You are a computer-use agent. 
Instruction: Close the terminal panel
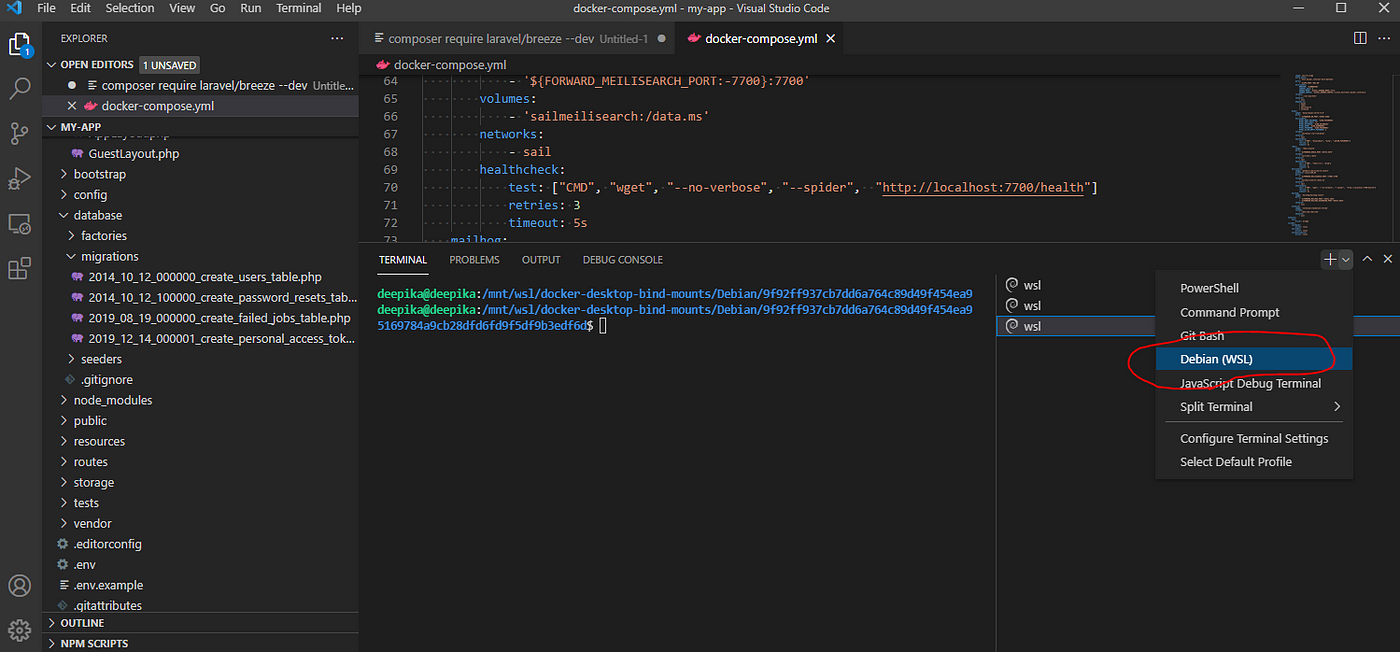coord(1387,259)
